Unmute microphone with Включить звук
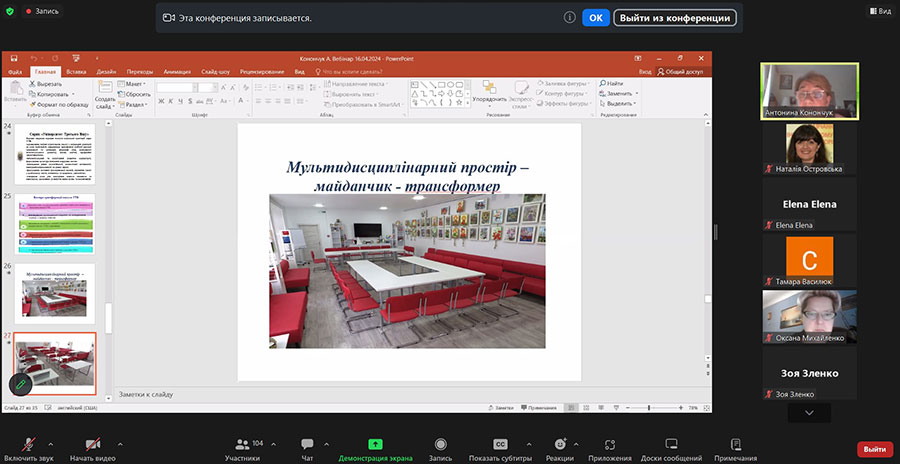This screenshot has width=900, height=464. tap(29, 444)
